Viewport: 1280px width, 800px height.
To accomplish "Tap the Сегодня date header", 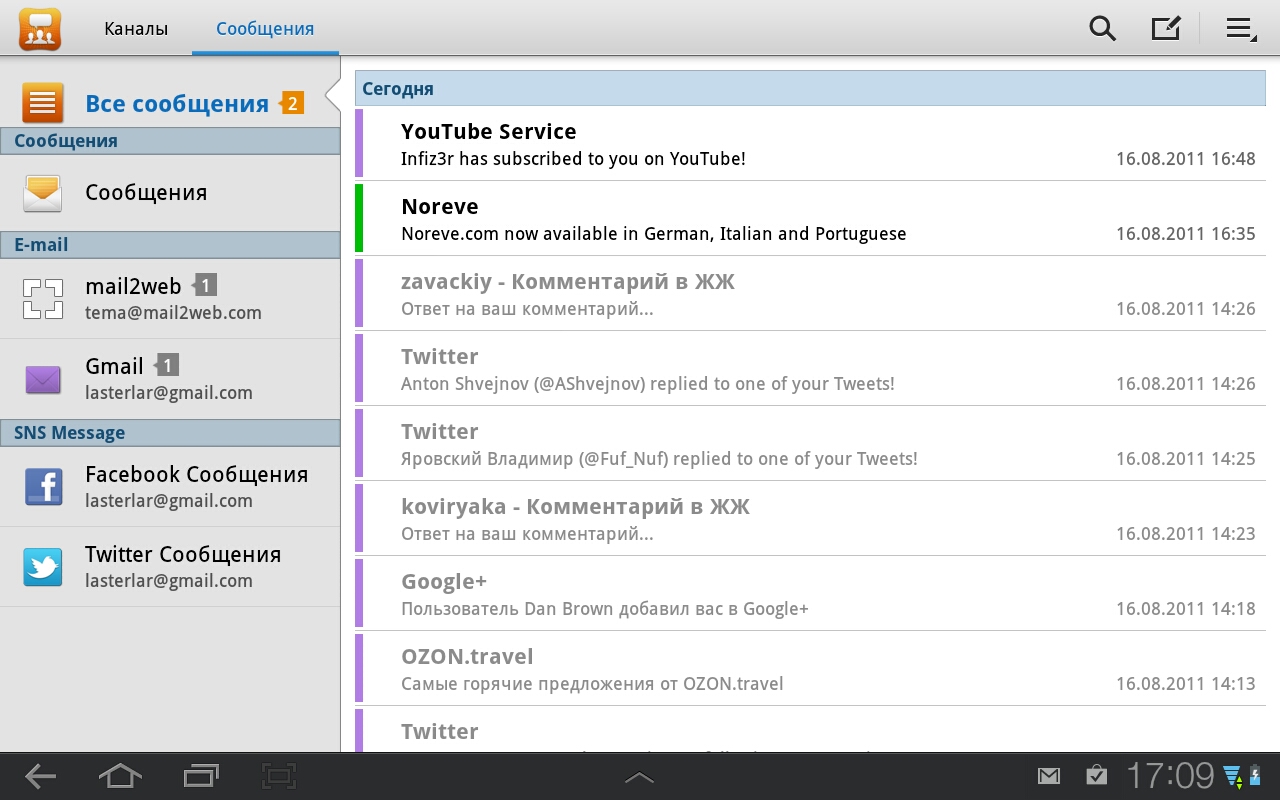I will (810, 89).
